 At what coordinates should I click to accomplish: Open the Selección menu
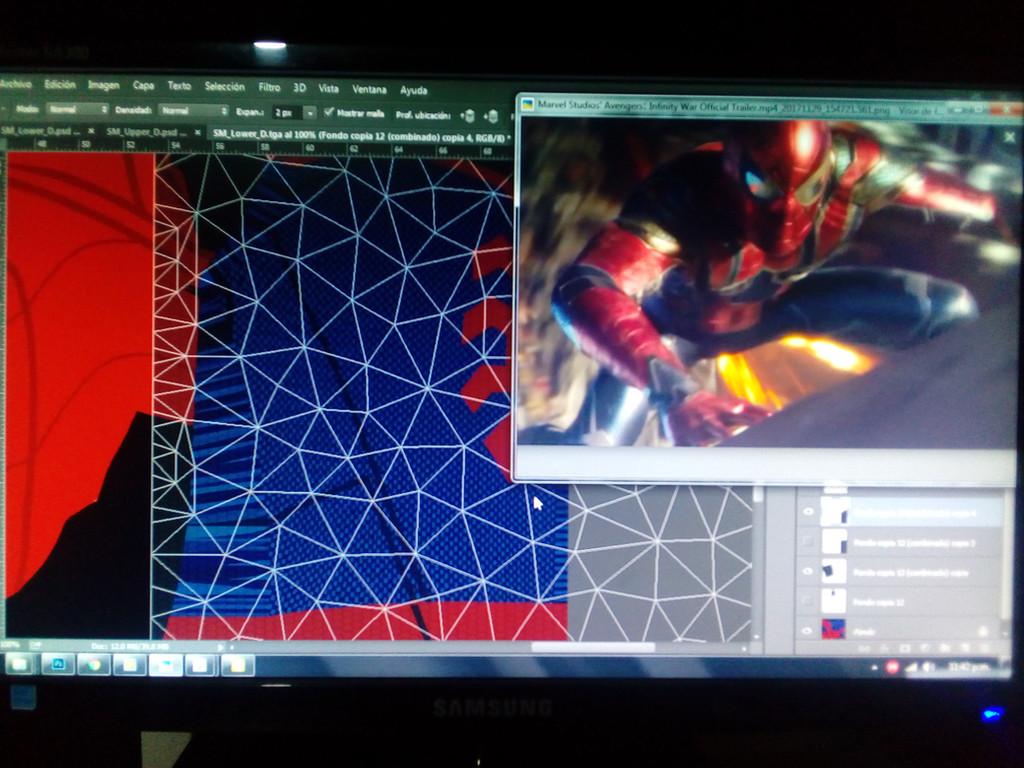click(x=224, y=86)
